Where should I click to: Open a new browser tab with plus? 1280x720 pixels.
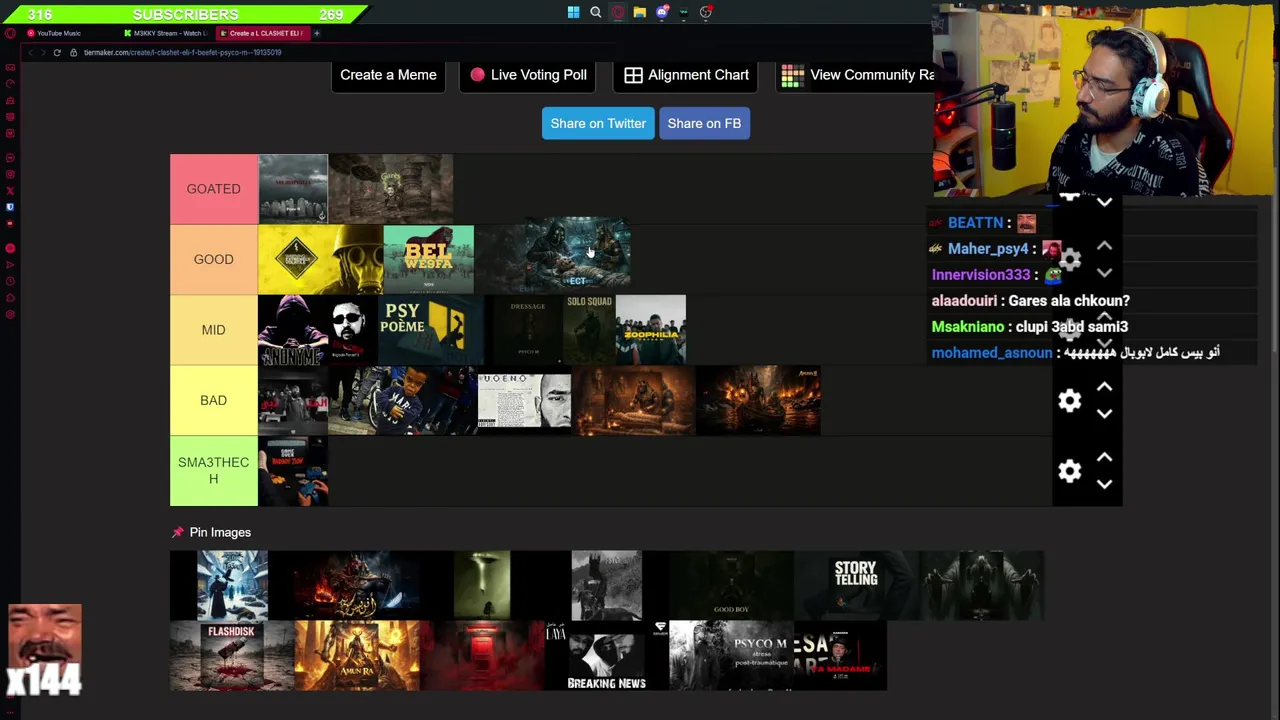[x=316, y=33]
